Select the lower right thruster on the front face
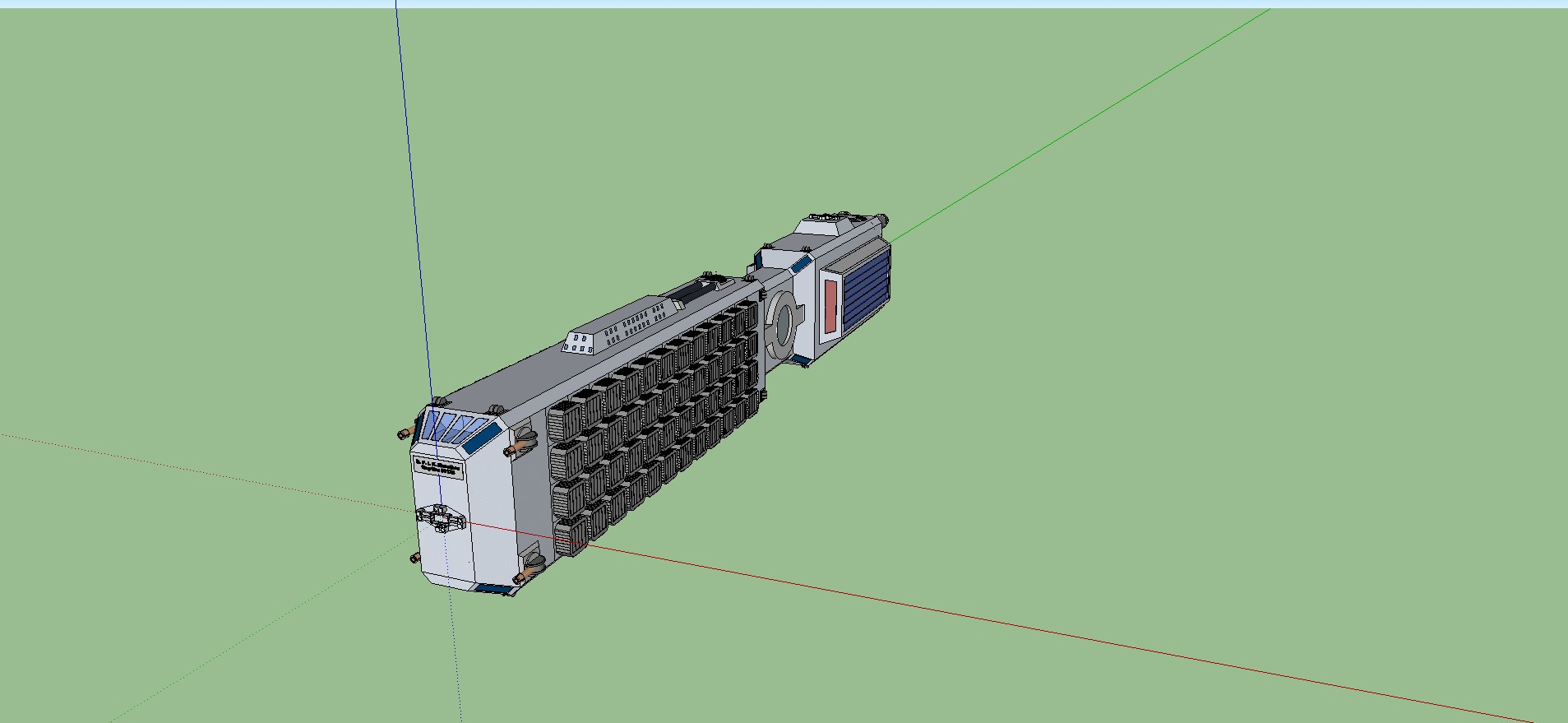 (x=531, y=567)
